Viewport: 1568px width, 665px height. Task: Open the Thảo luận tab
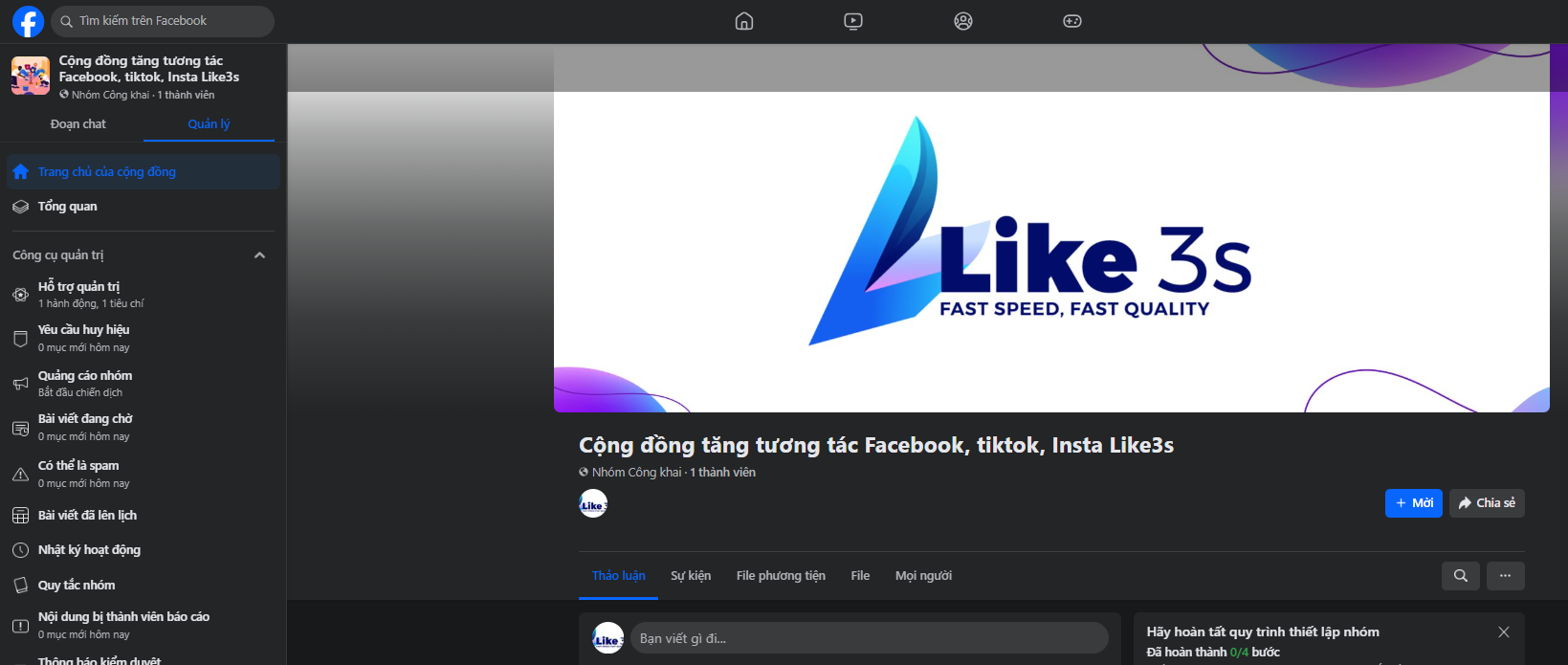(x=619, y=576)
